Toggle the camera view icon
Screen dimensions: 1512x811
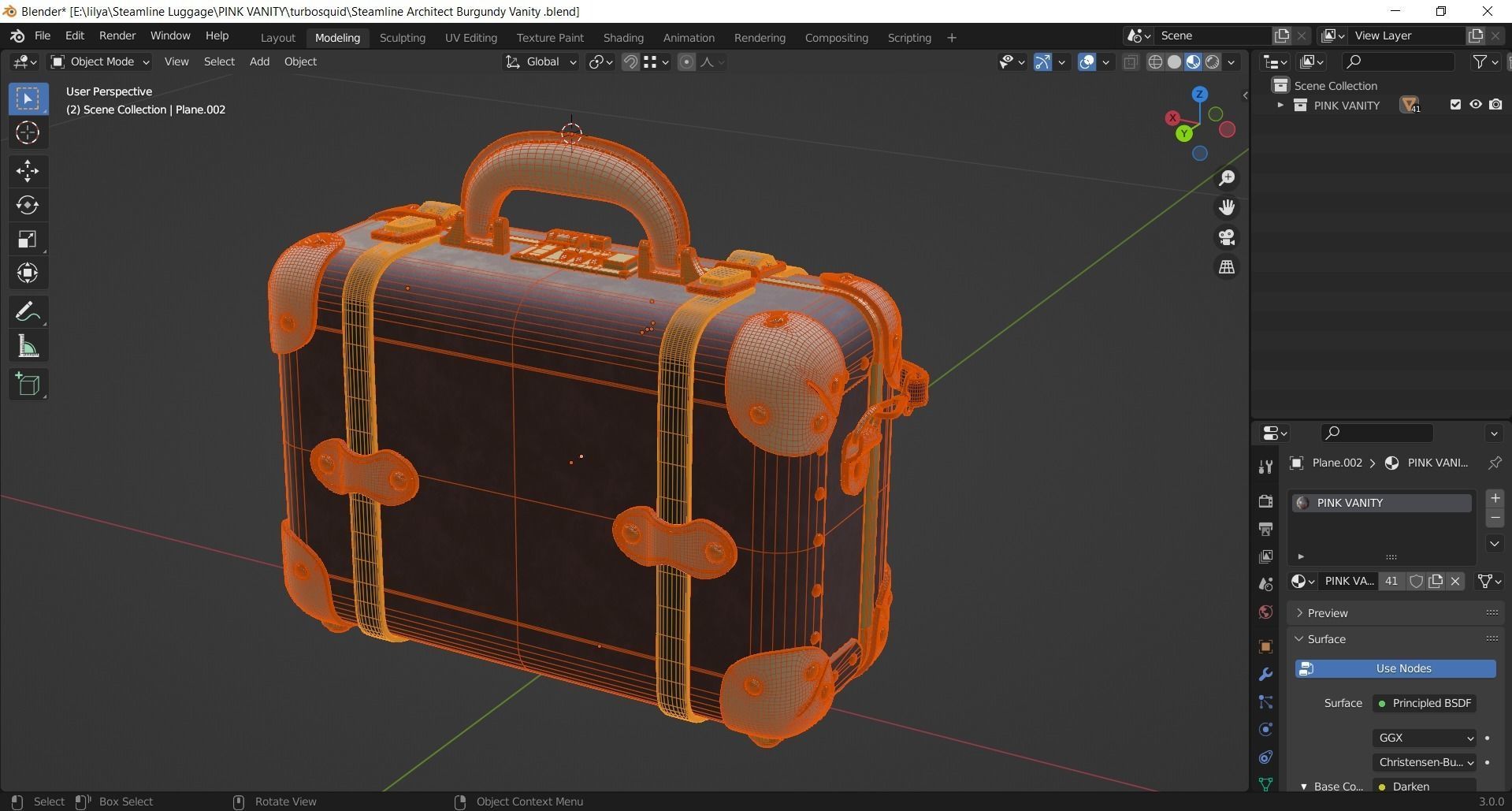pos(1227,237)
